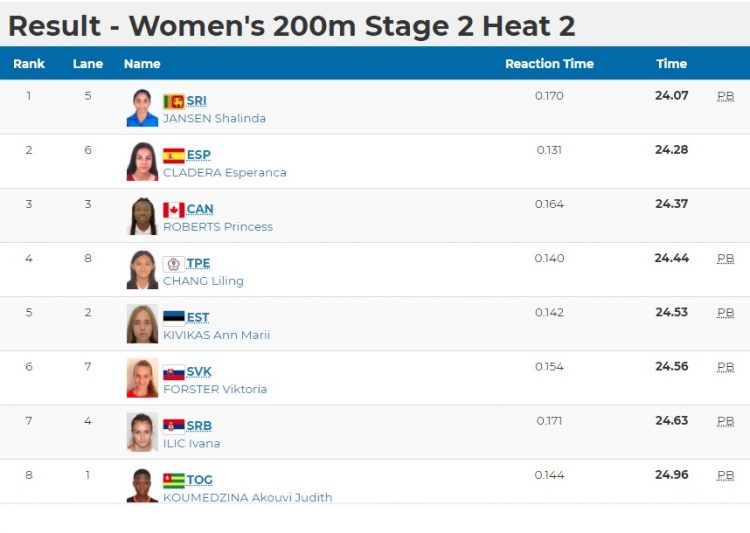Open the TPE country code link
The height and width of the screenshot is (533, 750).
pos(198,263)
